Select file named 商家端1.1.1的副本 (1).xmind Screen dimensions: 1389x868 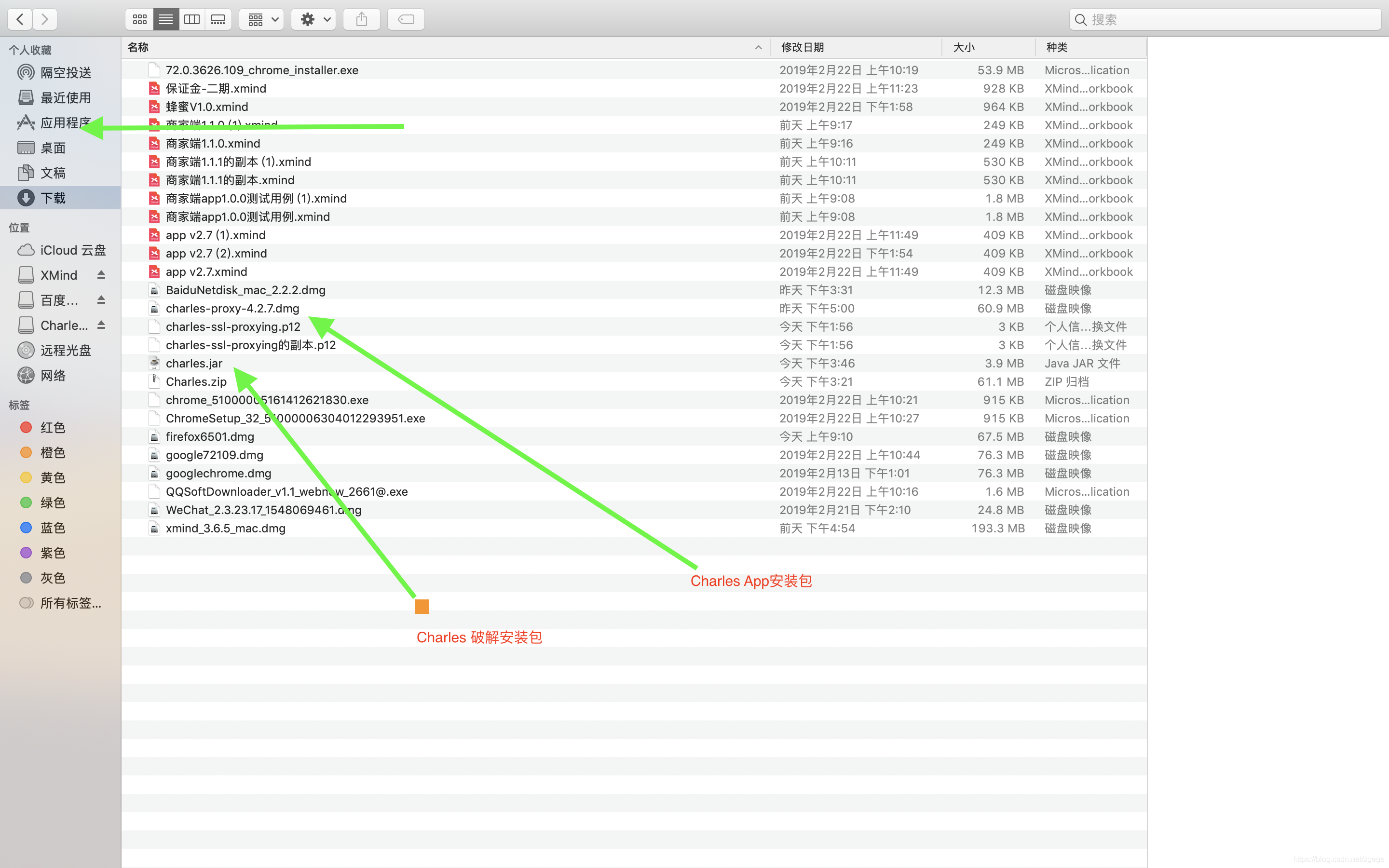click(238, 162)
